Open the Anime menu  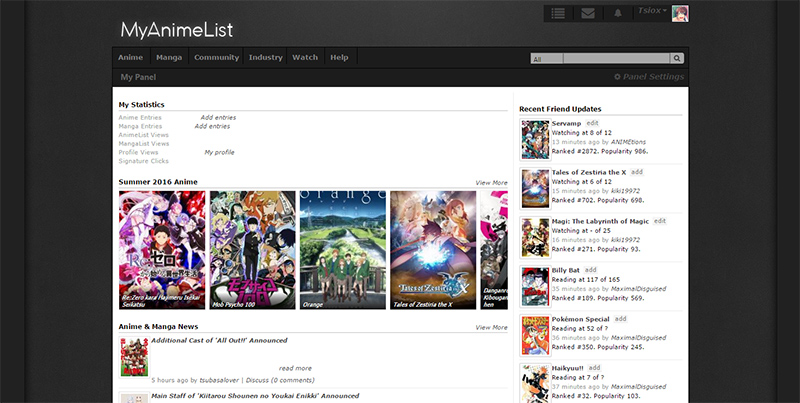tap(131, 58)
